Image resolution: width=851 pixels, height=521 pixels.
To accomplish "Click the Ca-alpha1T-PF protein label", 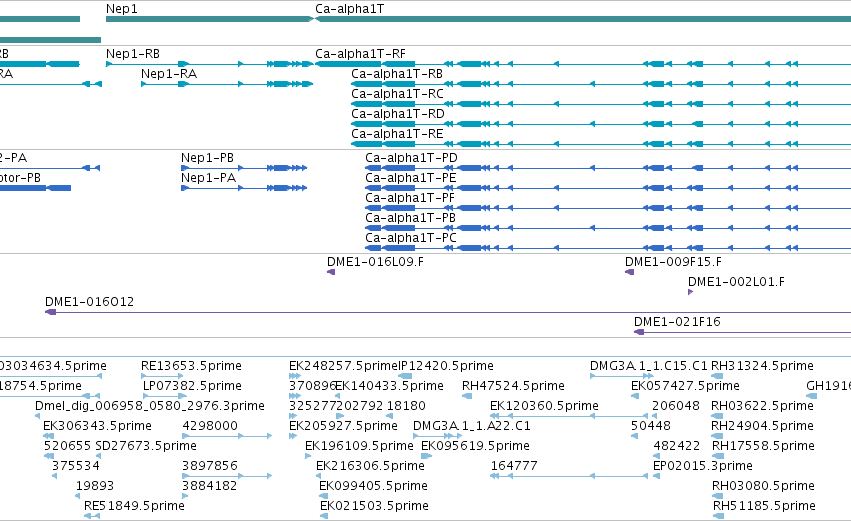I will coord(410,198).
